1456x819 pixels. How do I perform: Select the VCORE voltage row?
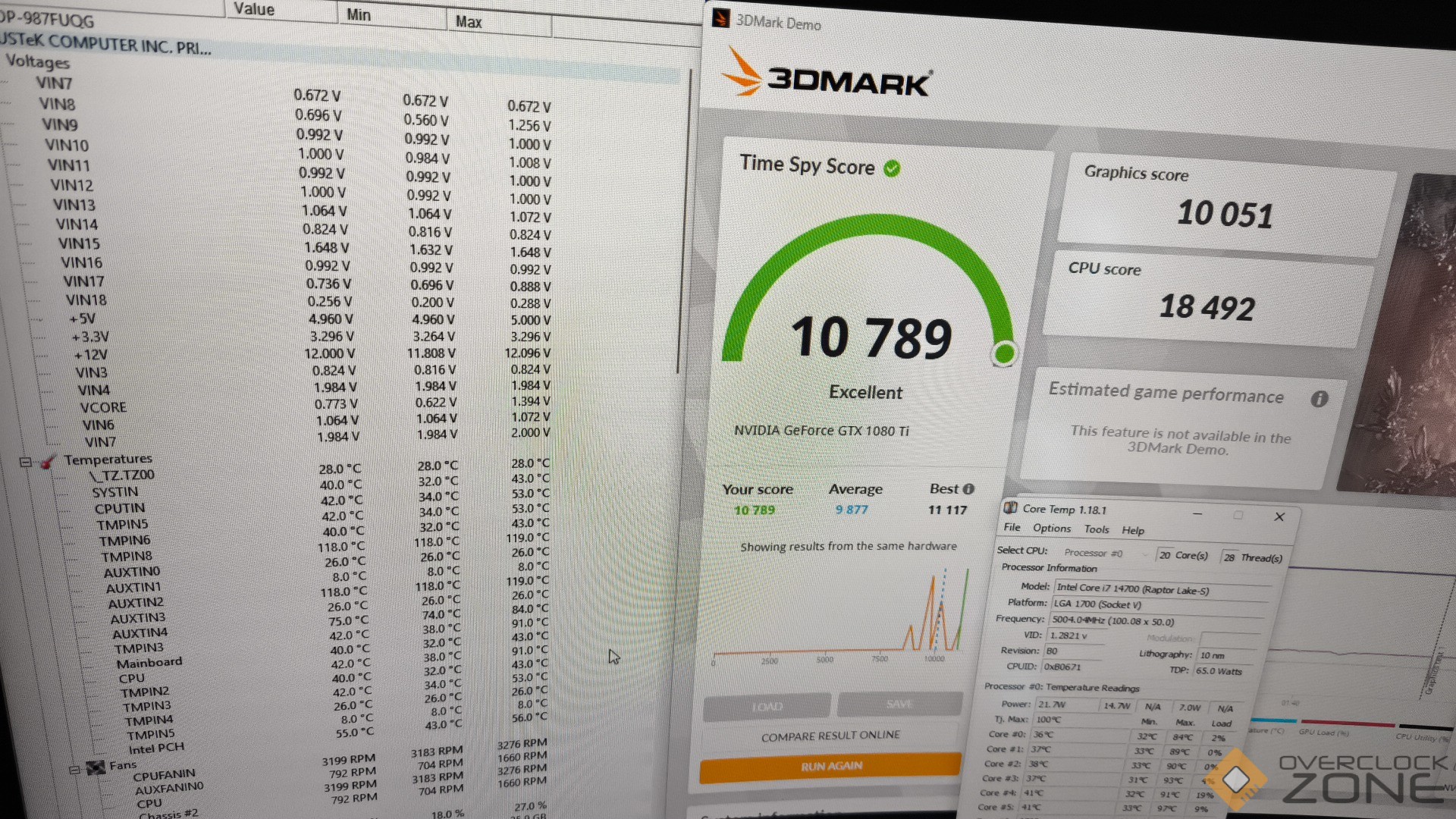click(x=103, y=408)
